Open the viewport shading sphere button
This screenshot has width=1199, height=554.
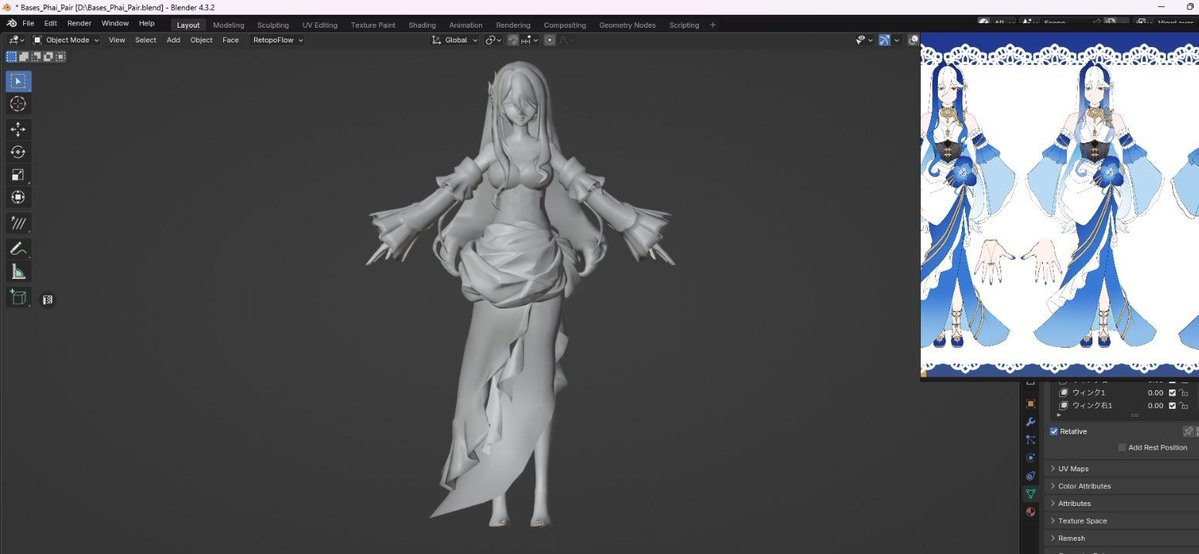tap(913, 40)
